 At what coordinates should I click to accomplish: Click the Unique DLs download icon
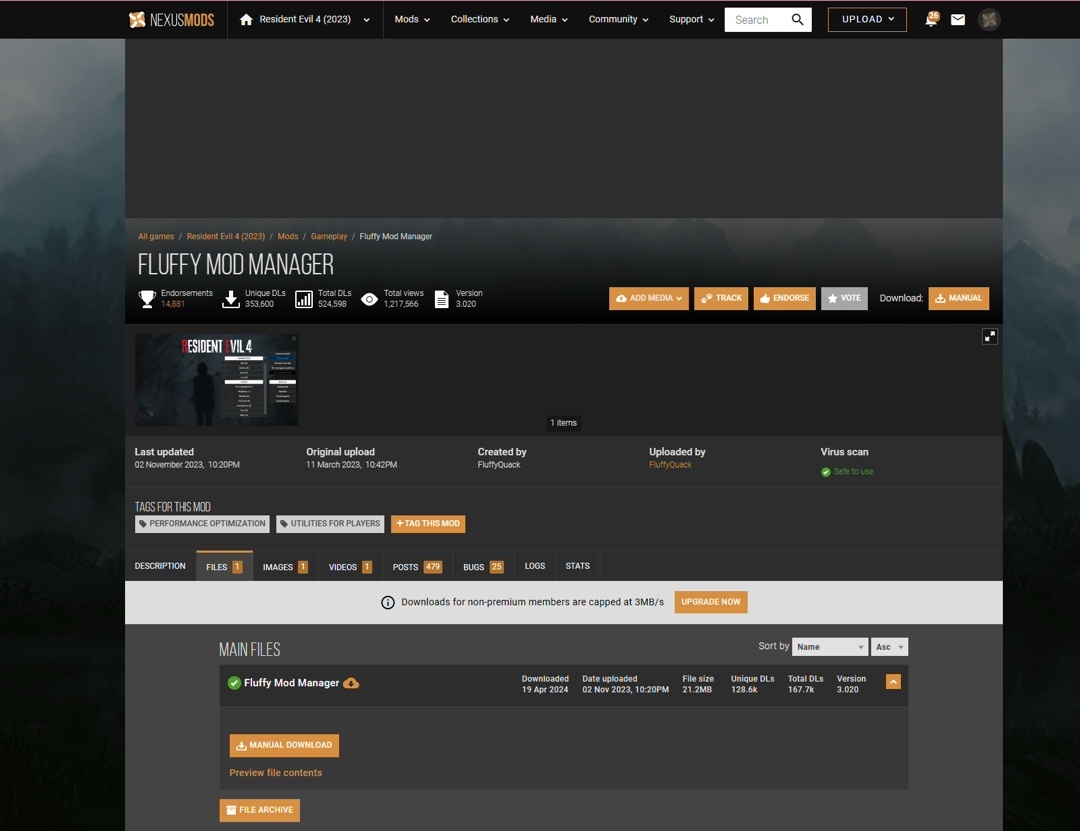(231, 299)
